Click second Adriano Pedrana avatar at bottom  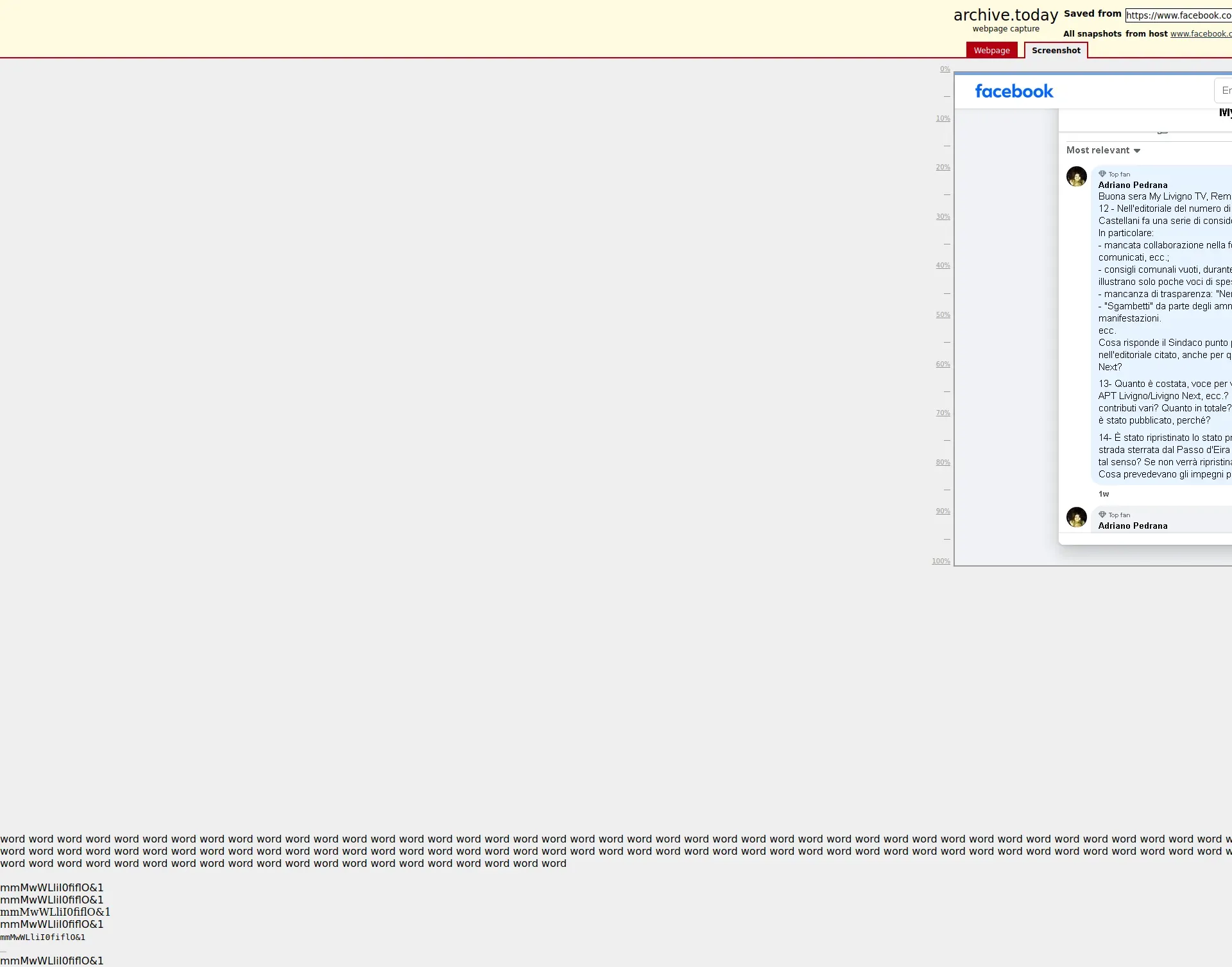(x=1076, y=517)
